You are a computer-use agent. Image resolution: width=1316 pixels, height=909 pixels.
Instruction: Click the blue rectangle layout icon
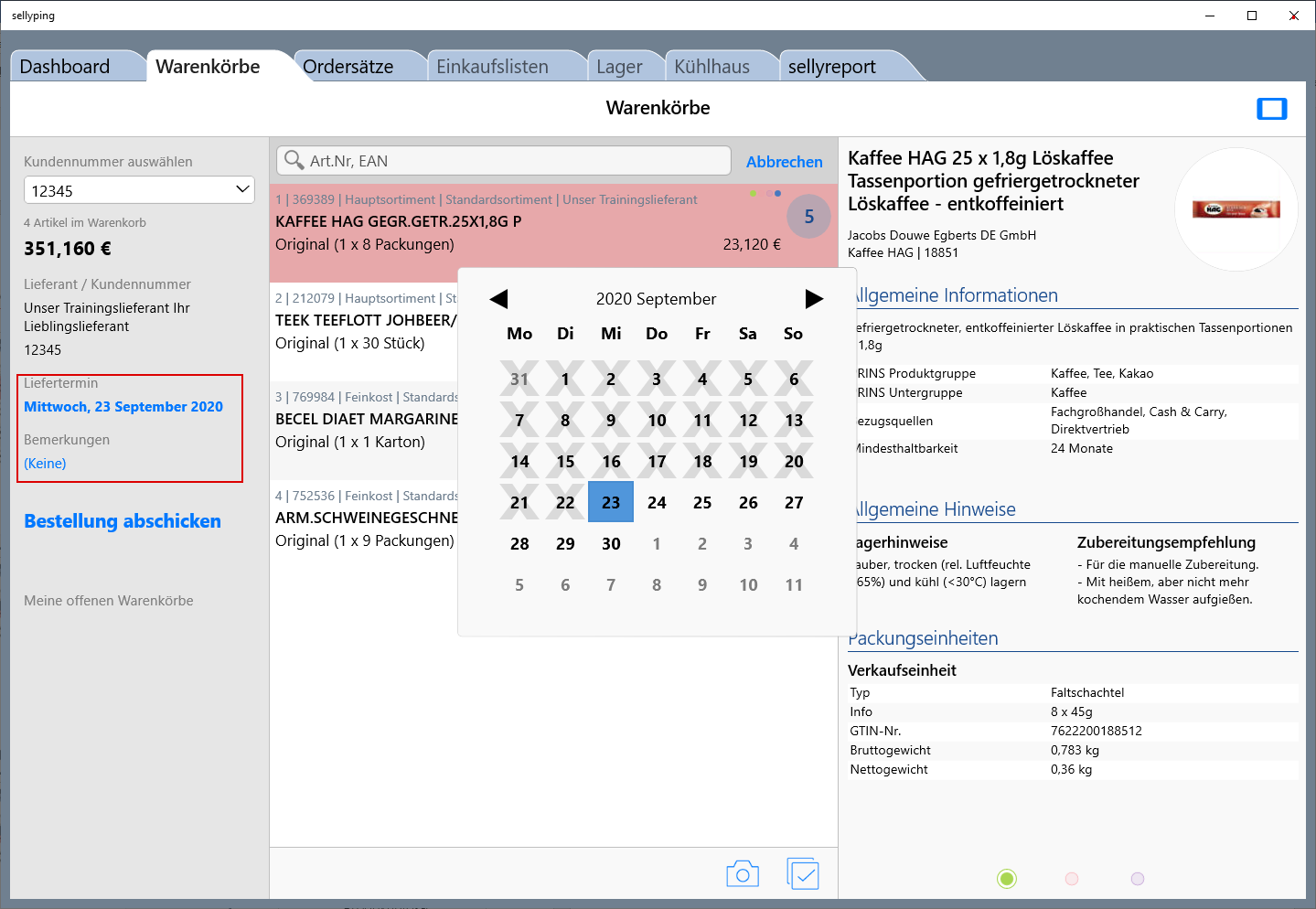pos(1271,109)
